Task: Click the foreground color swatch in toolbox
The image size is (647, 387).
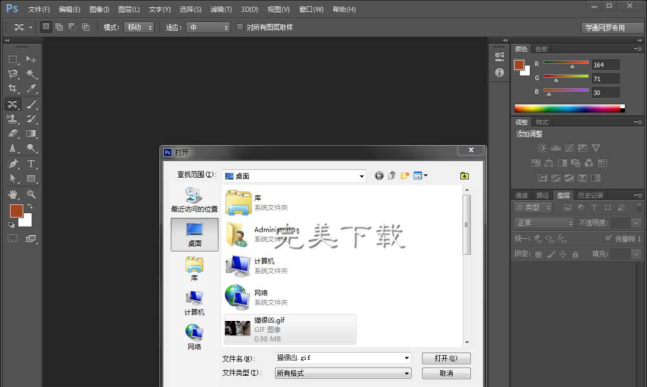Action: click(17, 211)
